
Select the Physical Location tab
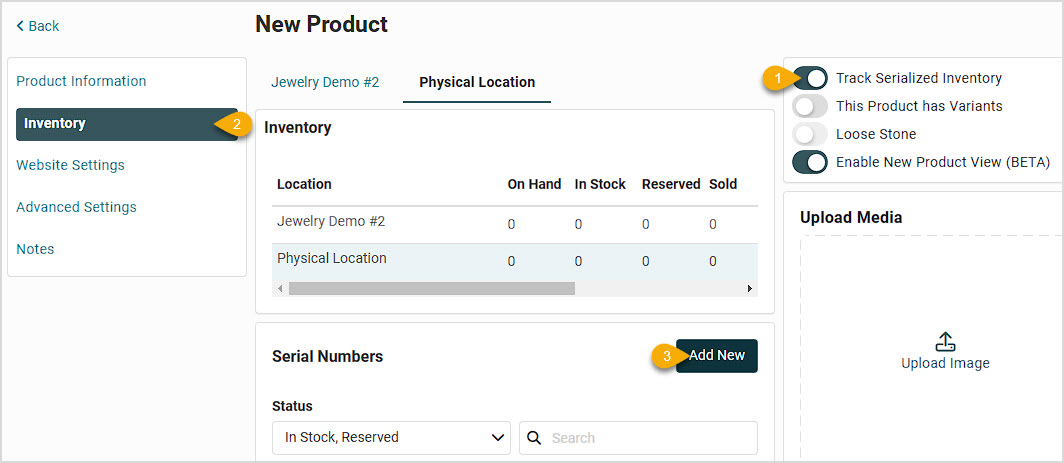click(477, 82)
